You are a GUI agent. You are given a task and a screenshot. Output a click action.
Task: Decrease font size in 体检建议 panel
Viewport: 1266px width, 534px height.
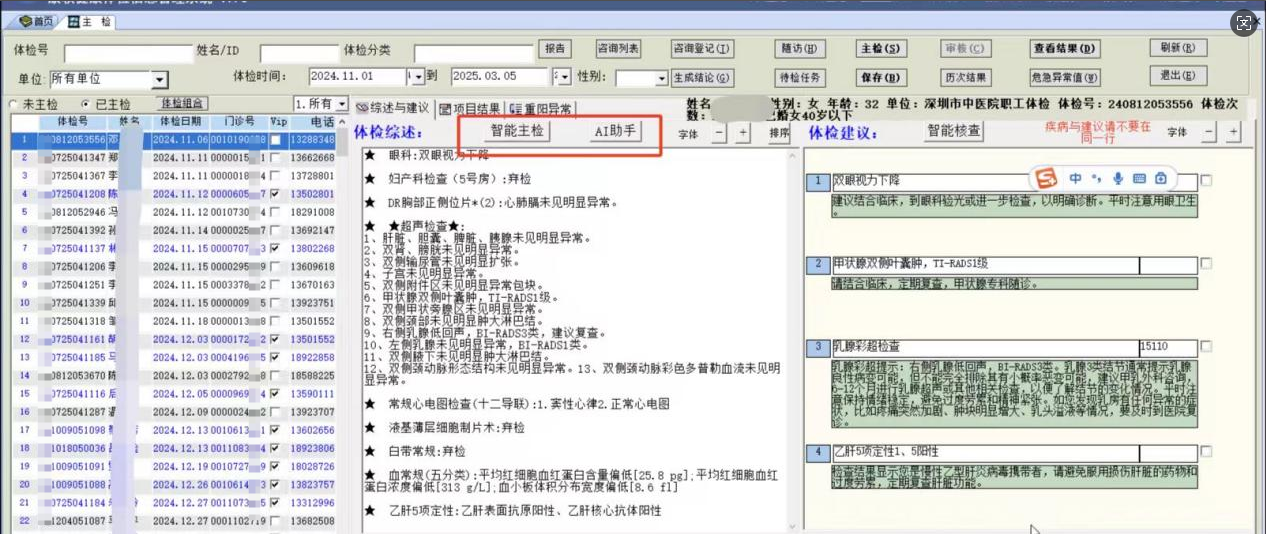(x=1209, y=131)
